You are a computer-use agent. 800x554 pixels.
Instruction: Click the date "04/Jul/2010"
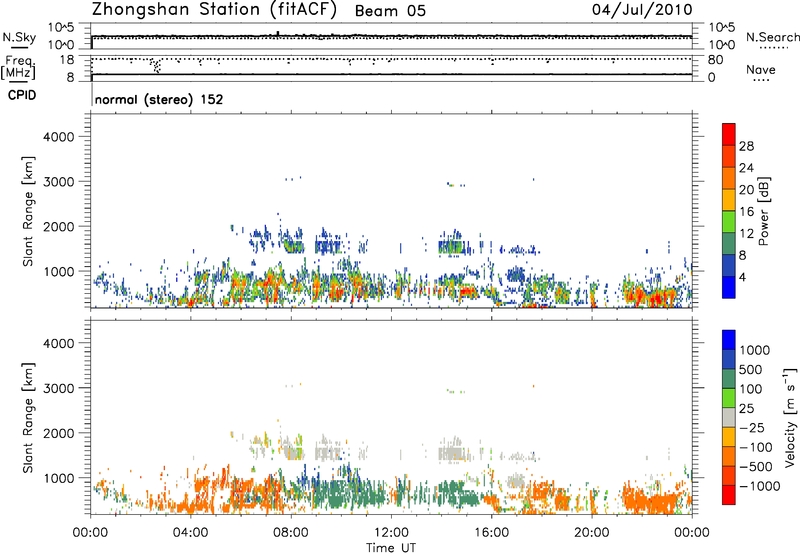[x=642, y=10]
